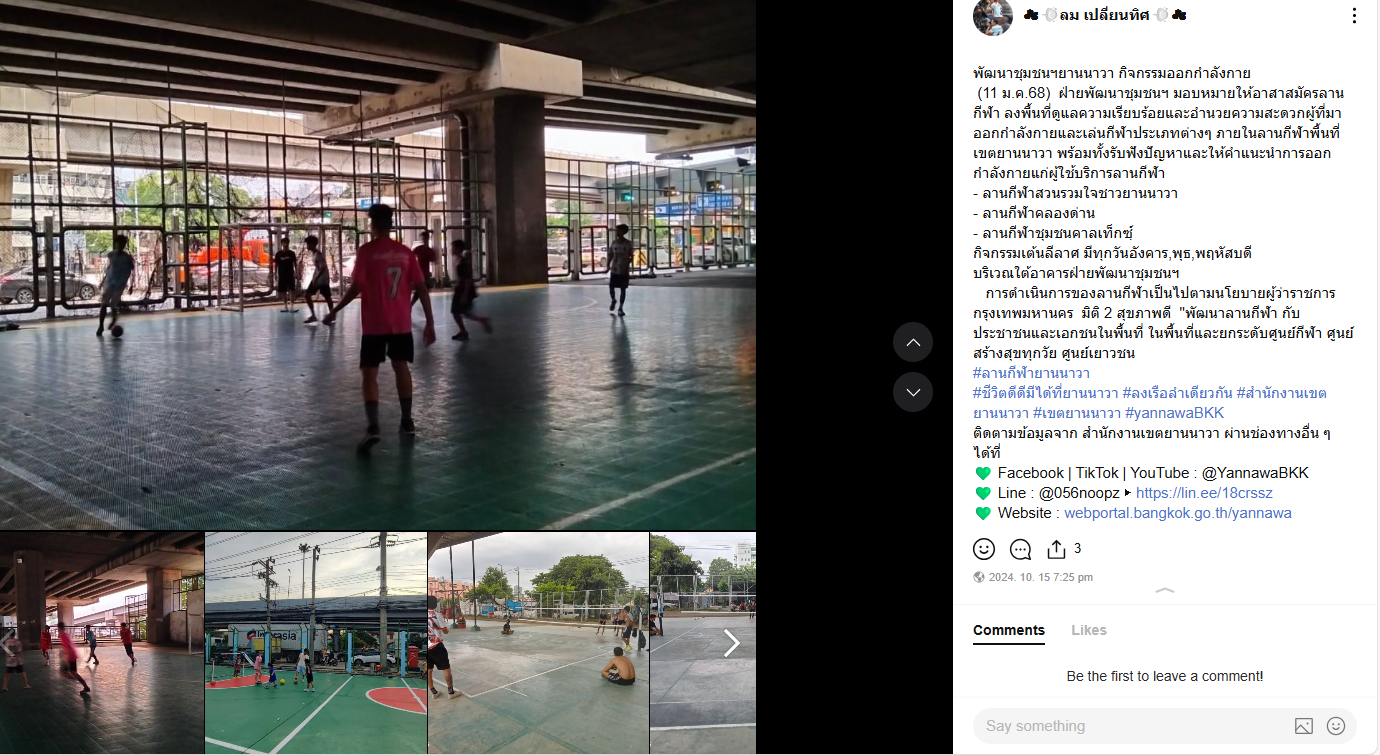1380x755 pixels.
Task: Collapse the post text with small up chevron
Action: (1165, 591)
